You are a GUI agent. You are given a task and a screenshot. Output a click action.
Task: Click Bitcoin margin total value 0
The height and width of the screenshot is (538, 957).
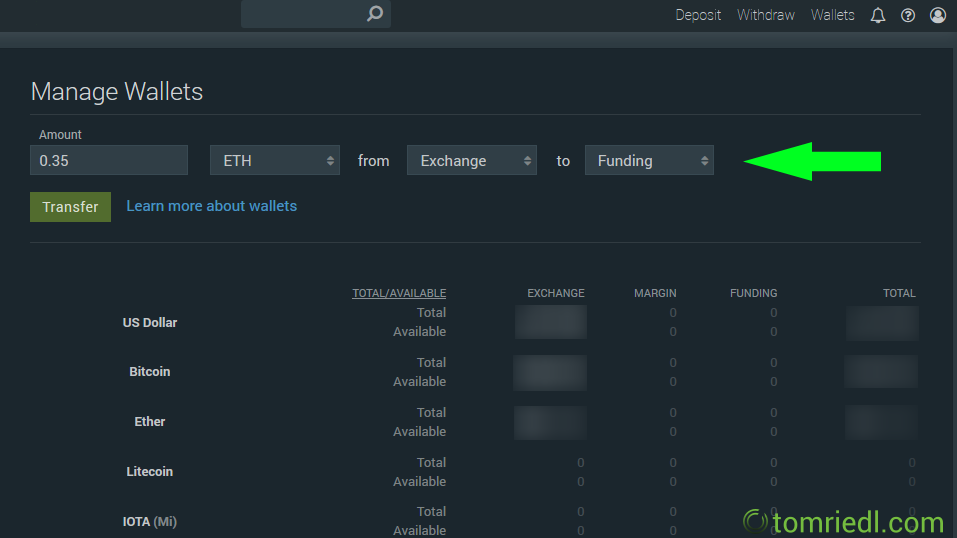coord(673,362)
